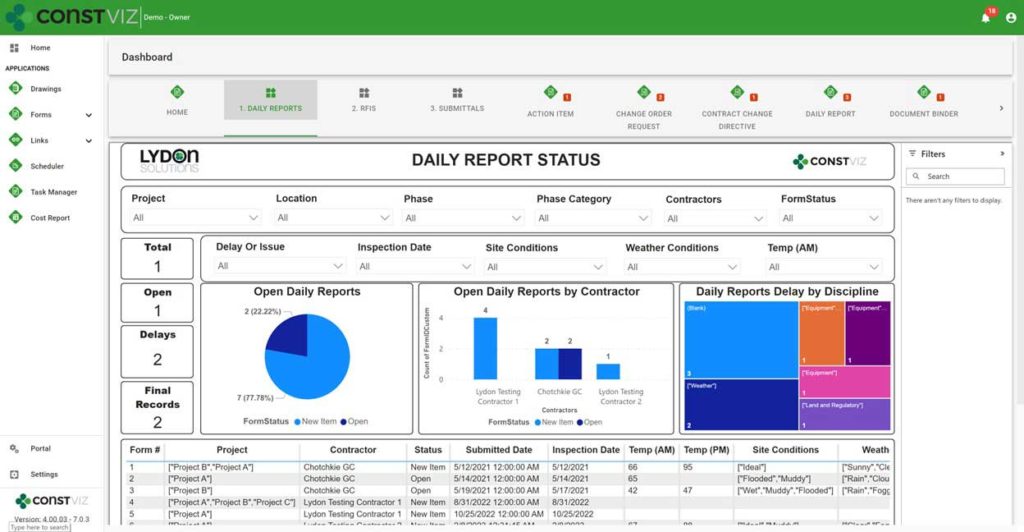Open the Project filter dropdown
This screenshot has height=532, width=1024.
coord(196,217)
